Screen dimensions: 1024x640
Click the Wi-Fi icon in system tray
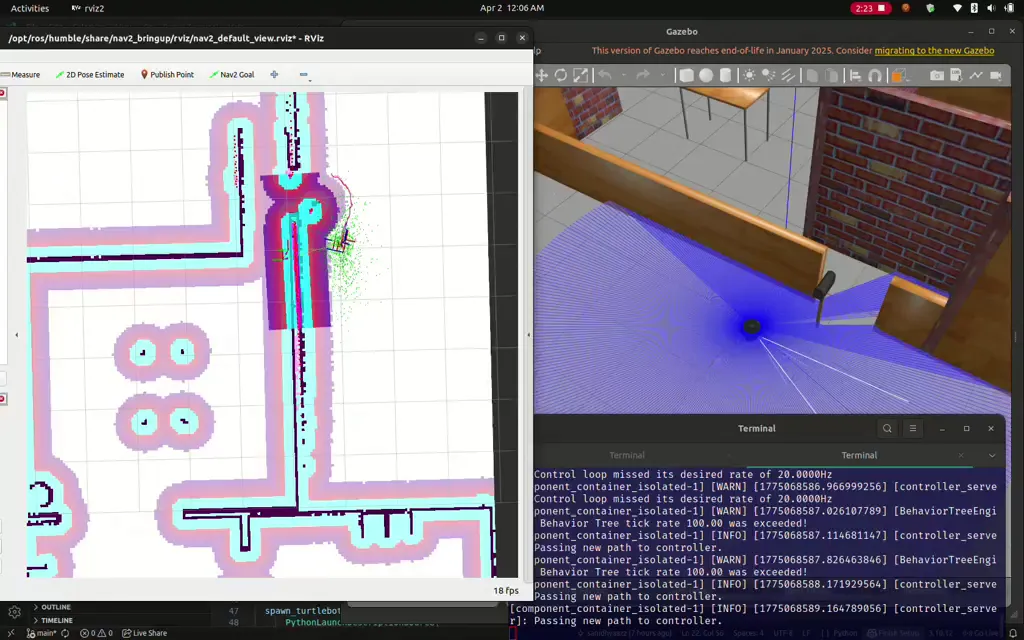click(x=957, y=8)
